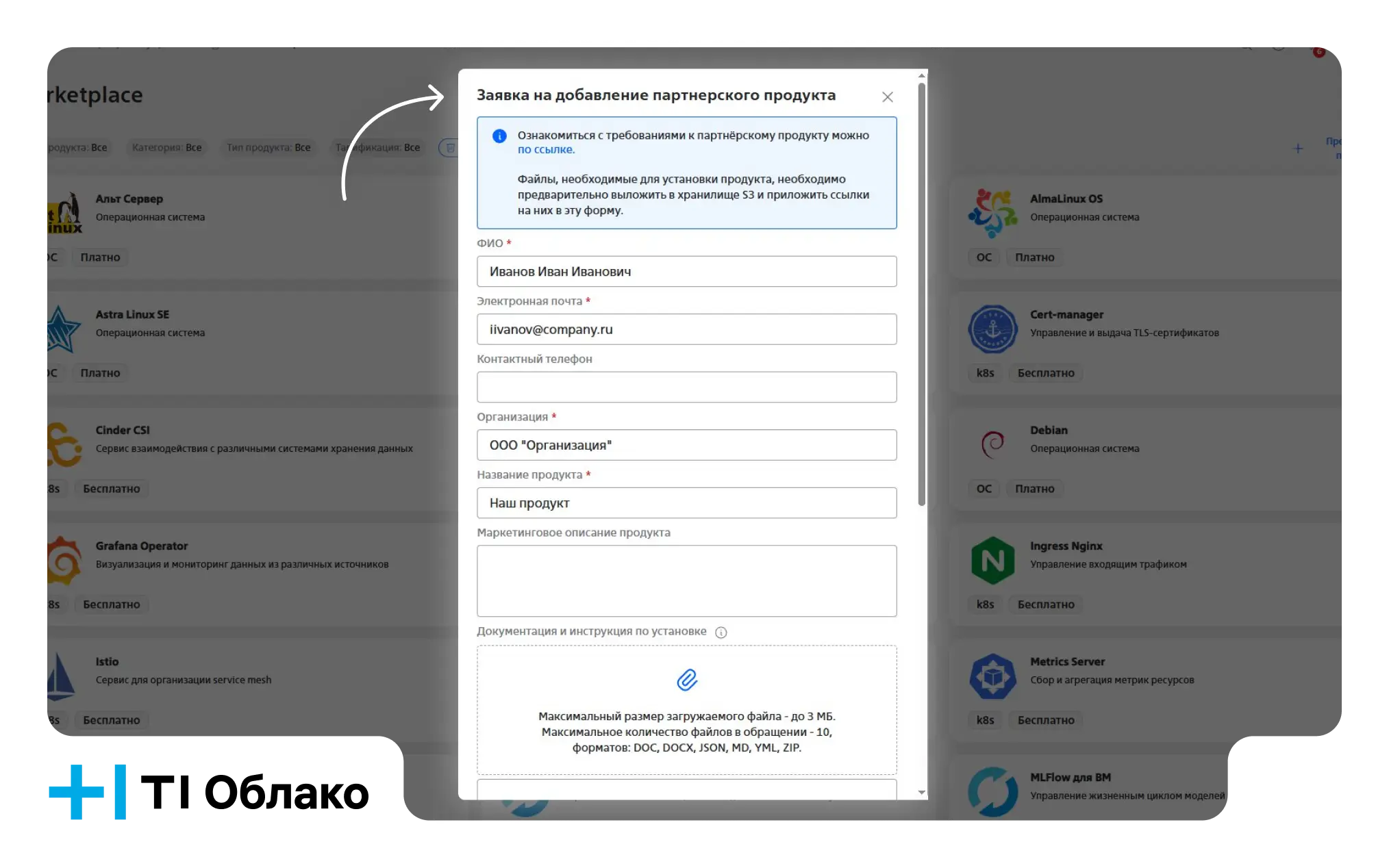Screen dimensions: 1389x868
Task: Click the Astra Linux SE star icon
Action: pos(64,329)
